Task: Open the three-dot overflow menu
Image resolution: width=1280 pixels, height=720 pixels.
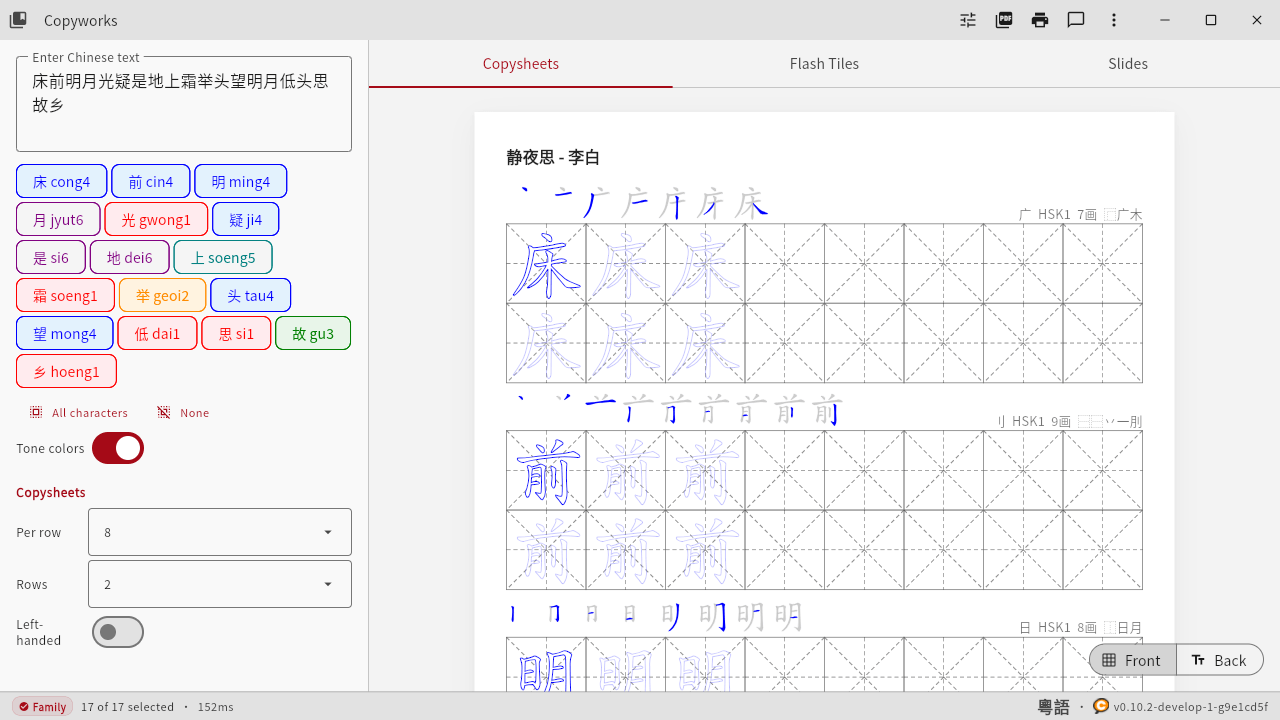Action: pyautogui.click(x=1112, y=19)
